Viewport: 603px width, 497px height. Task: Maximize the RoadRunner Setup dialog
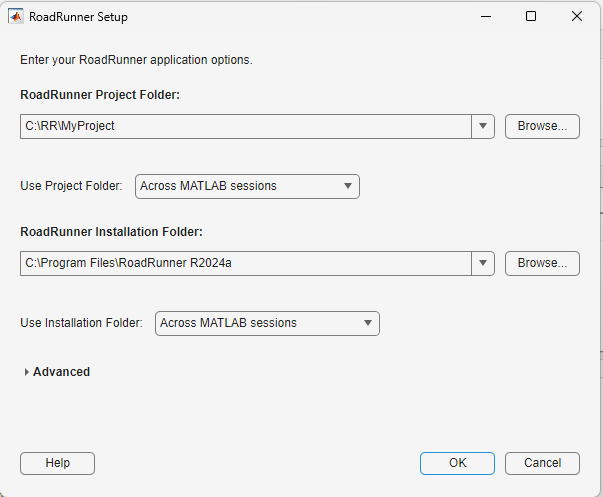pyautogui.click(x=531, y=17)
